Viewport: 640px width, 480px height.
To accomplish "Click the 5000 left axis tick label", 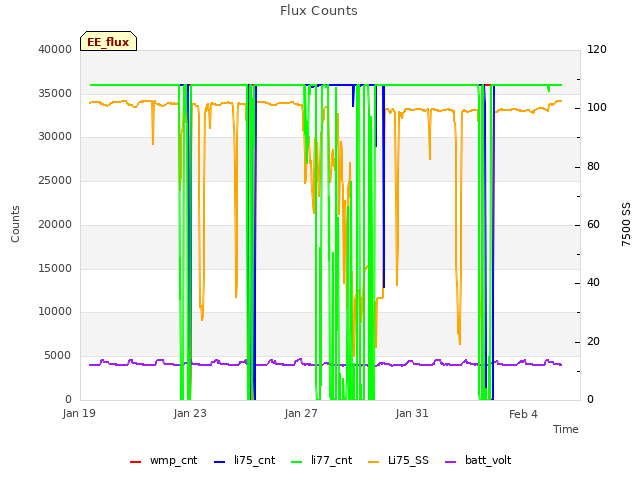I will coord(58,356).
